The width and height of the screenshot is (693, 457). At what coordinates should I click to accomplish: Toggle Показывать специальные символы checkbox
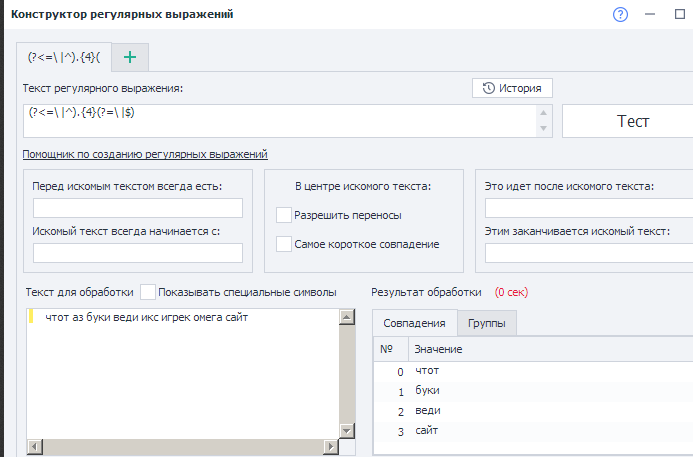(x=148, y=292)
